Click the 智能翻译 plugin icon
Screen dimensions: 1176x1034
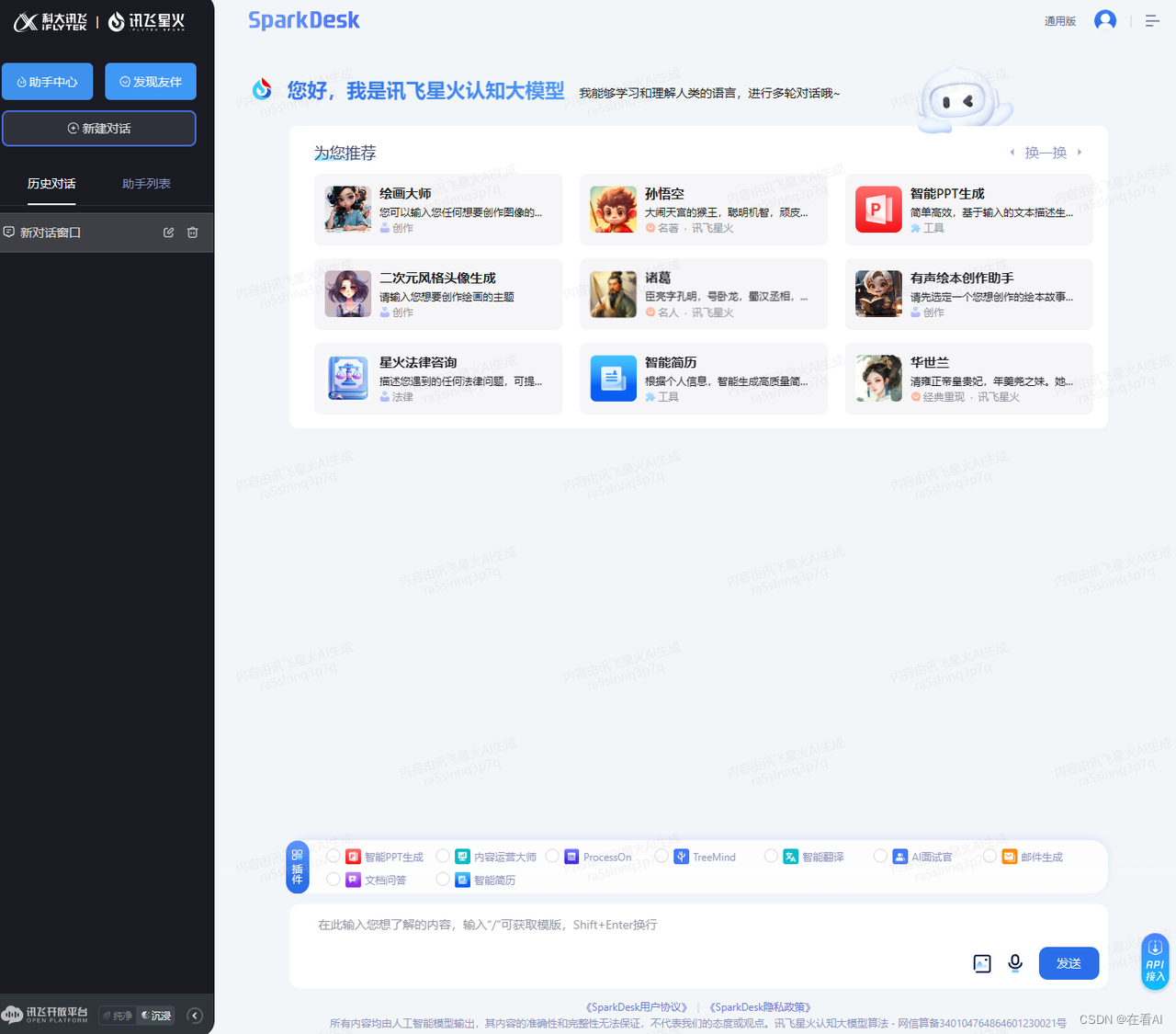point(790,857)
